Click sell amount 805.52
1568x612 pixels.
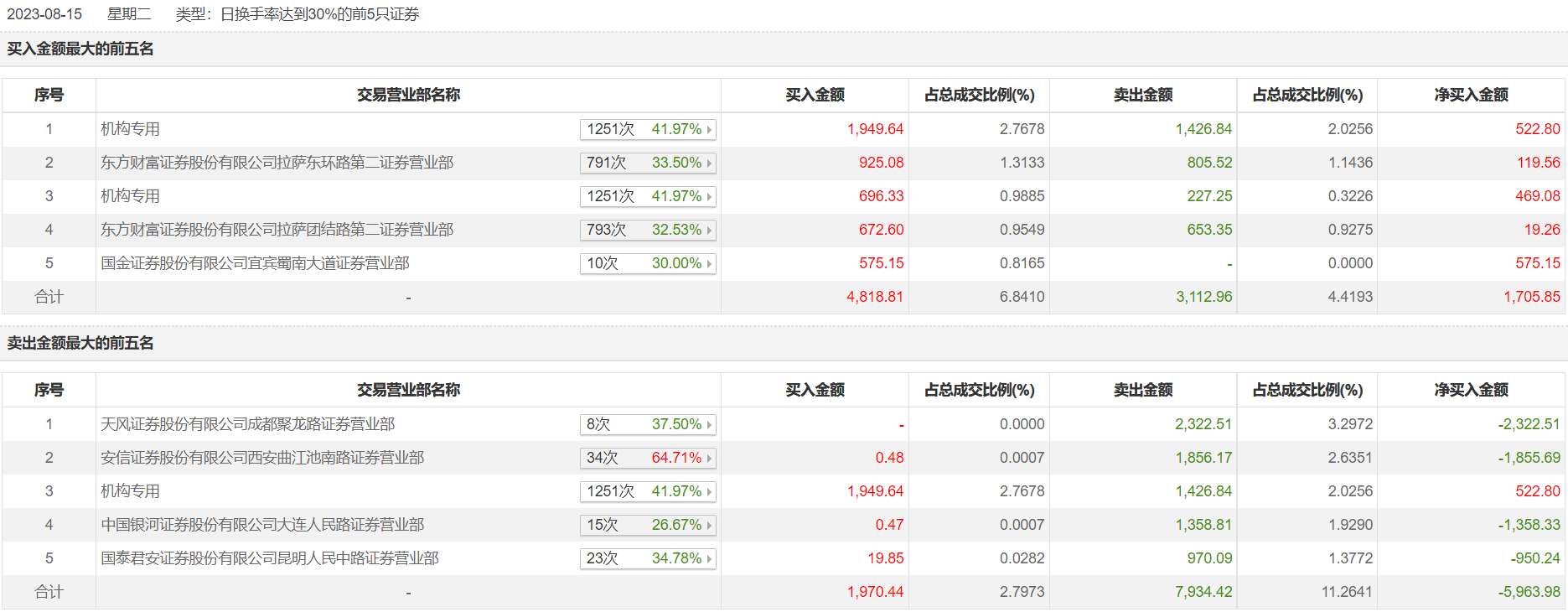coord(1209,163)
